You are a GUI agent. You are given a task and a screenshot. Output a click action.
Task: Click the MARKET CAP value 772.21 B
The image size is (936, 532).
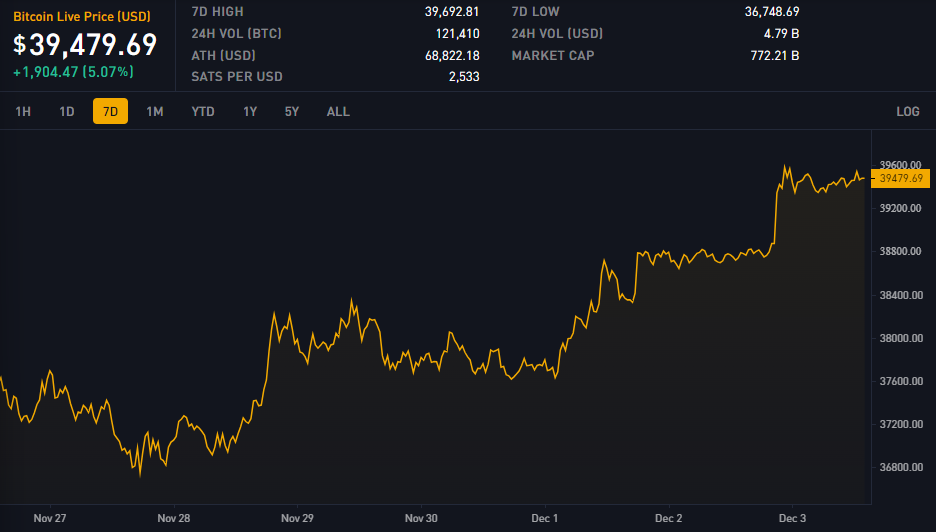tap(773, 56)
